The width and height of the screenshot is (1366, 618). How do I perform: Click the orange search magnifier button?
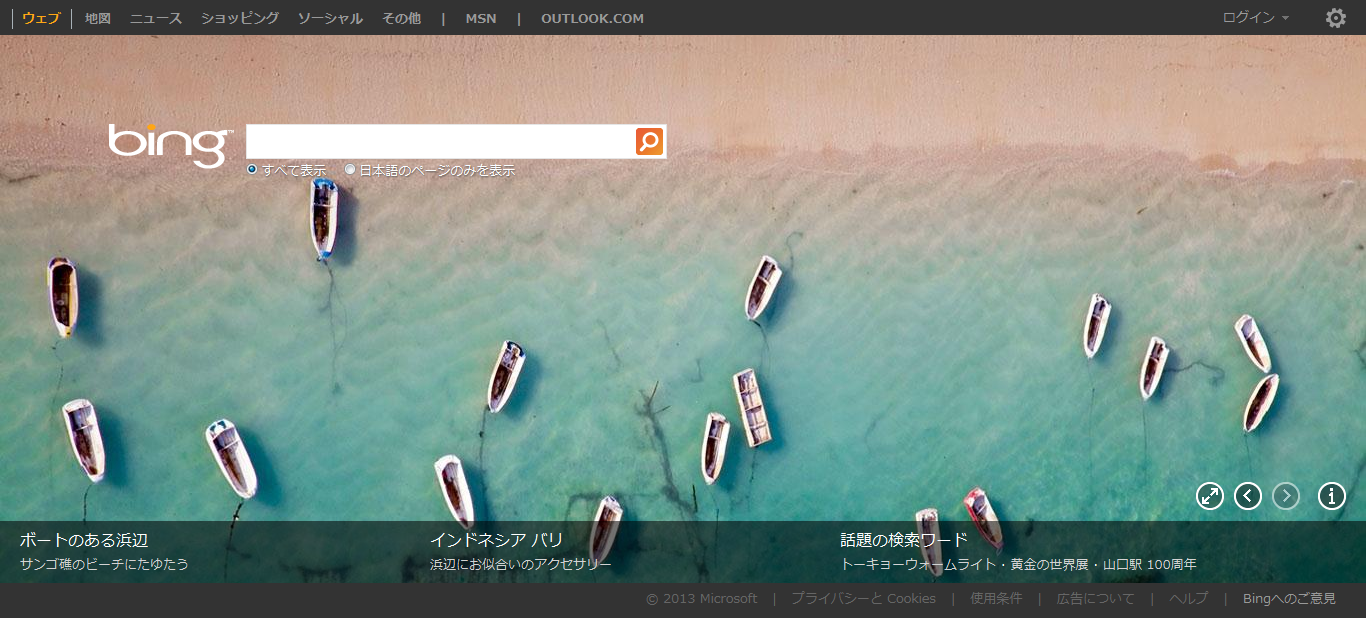649,142
